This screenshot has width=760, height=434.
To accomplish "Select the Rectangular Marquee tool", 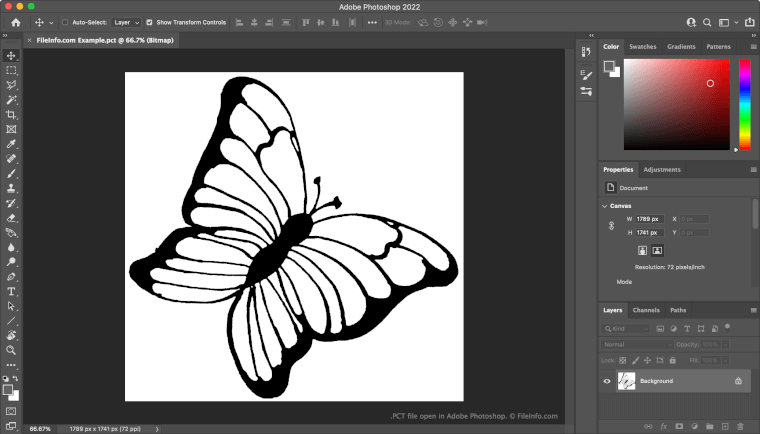I will (11, 71).
